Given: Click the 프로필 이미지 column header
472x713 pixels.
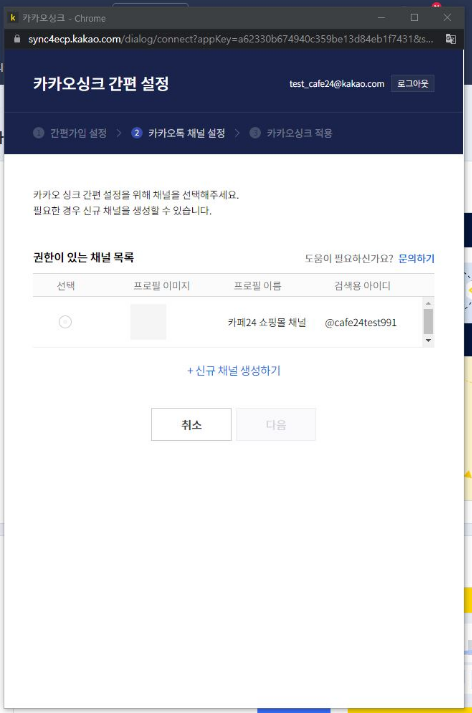Looking at the screenshot, I should [x=161, y=286].
